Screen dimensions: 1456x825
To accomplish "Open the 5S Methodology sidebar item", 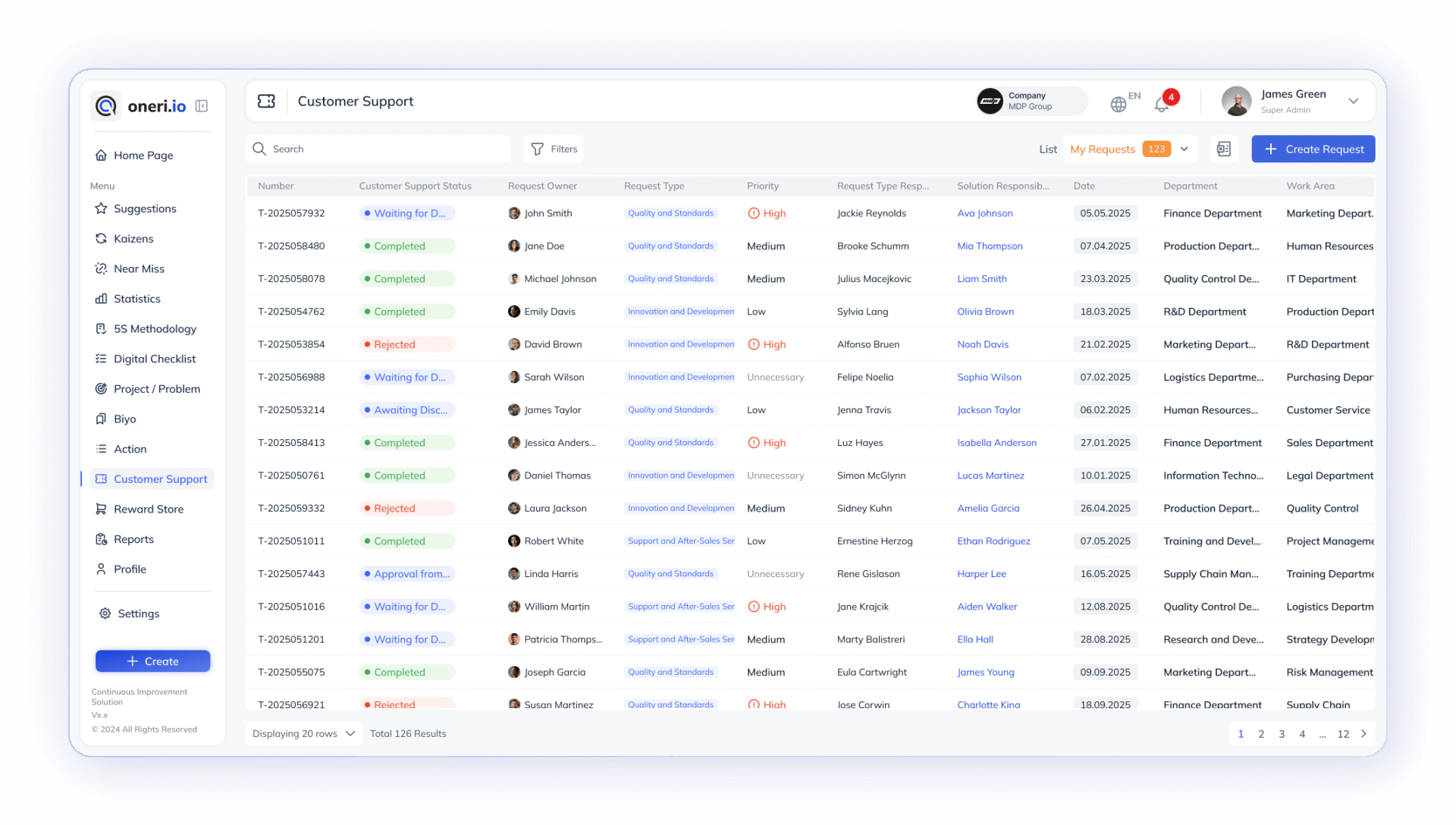I will [155, 329].
